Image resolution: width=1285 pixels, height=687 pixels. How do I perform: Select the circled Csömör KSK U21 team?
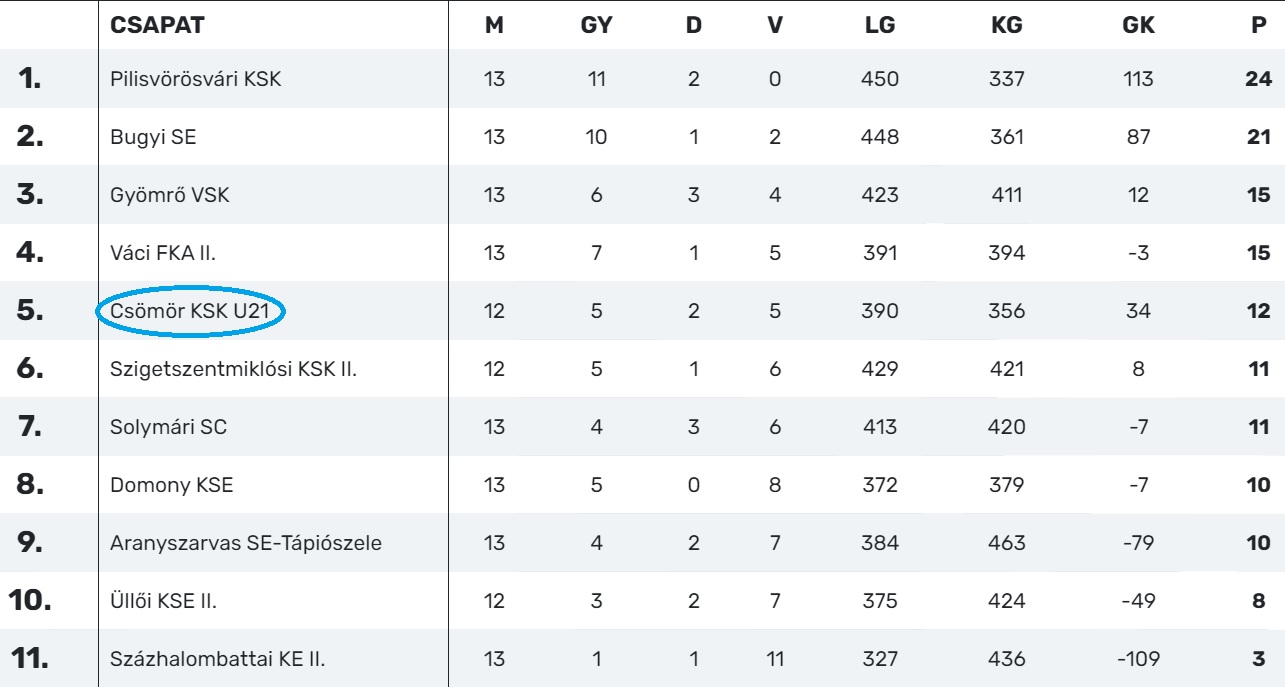click(190, 312)
